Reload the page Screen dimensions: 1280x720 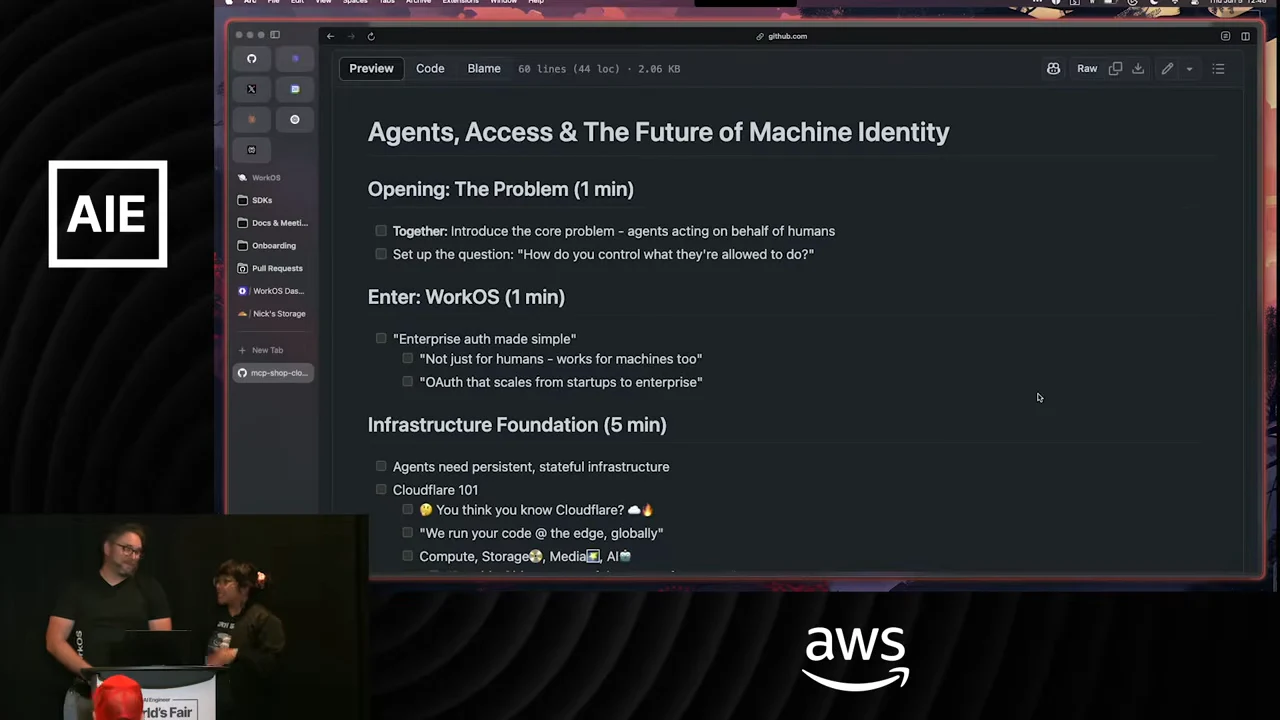pyautogui.click(x=371, y=36)
